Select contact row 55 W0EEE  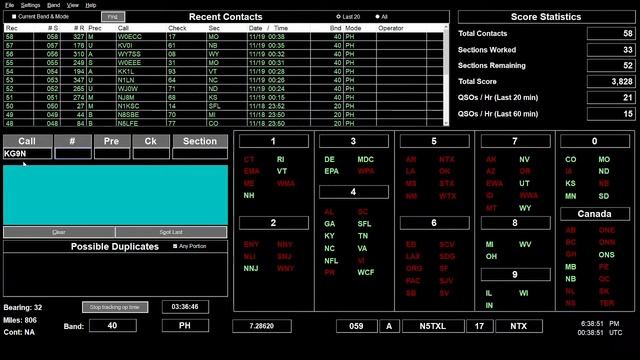pos(223,62)
